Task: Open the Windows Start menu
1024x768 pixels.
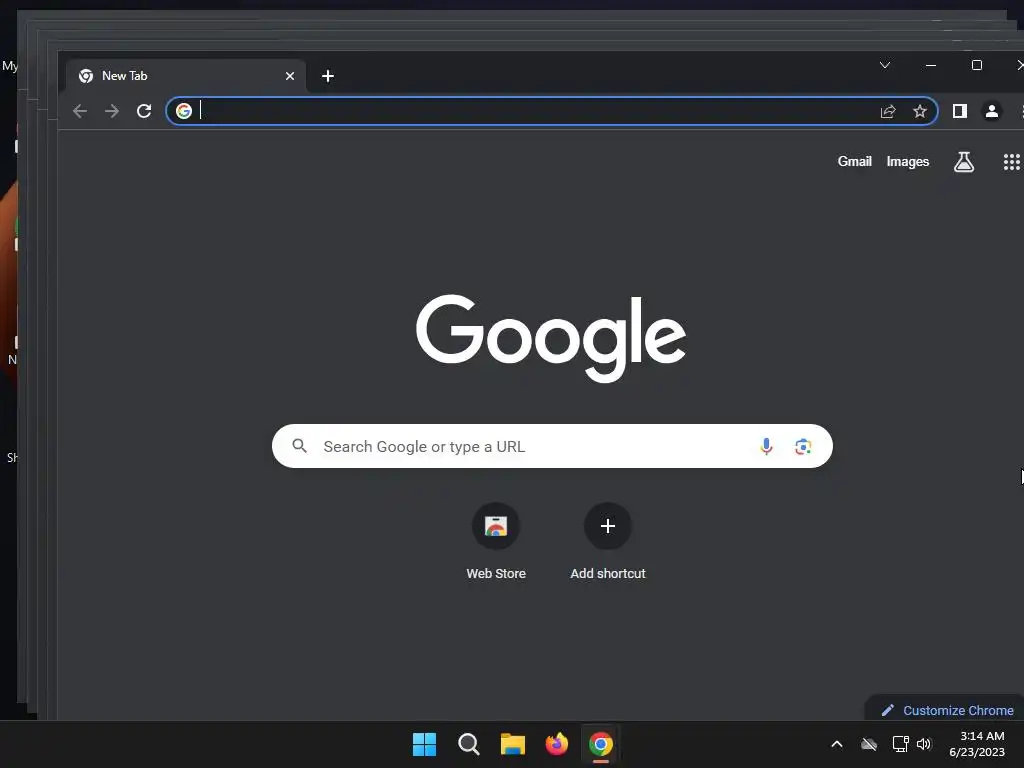Action: (424, 744)
